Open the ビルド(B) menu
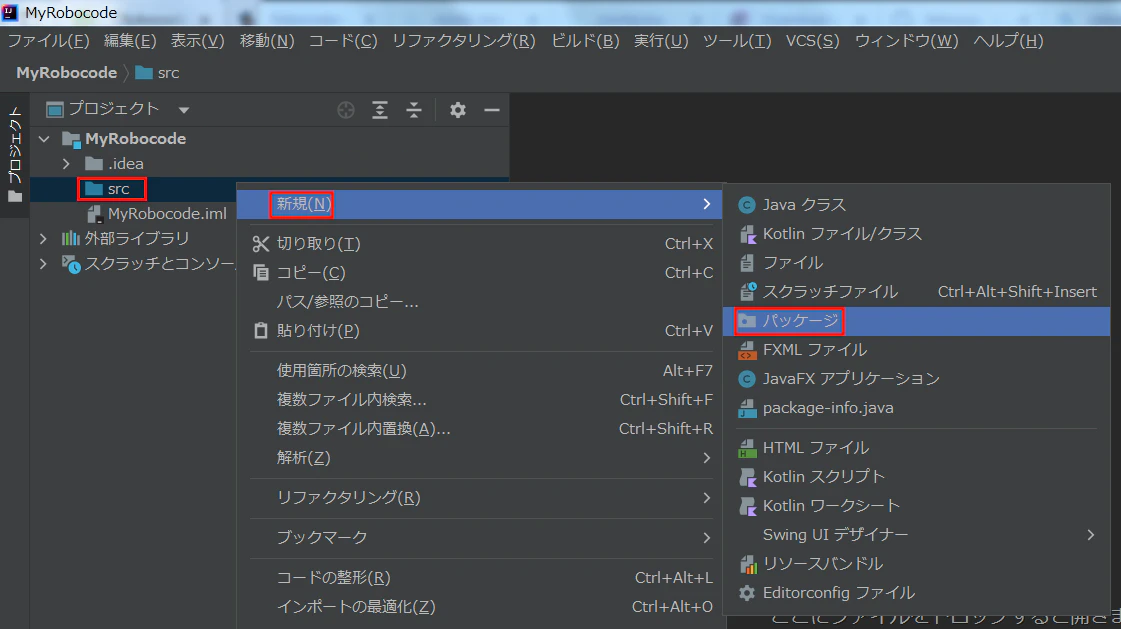This screenshot has width=1121, height=629. coord(586,41)
